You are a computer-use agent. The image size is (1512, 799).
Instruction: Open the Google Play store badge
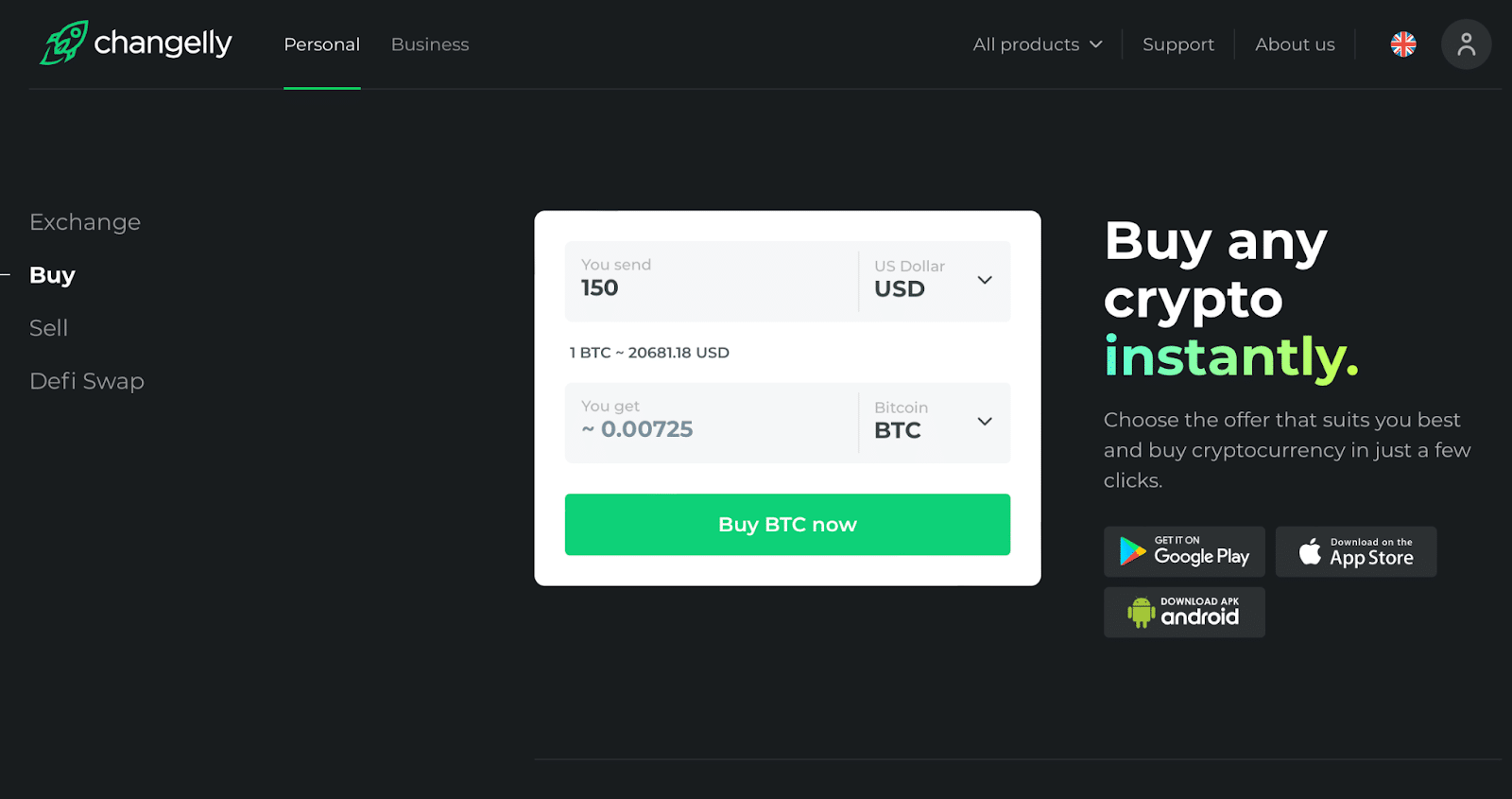coord(1184,552)
